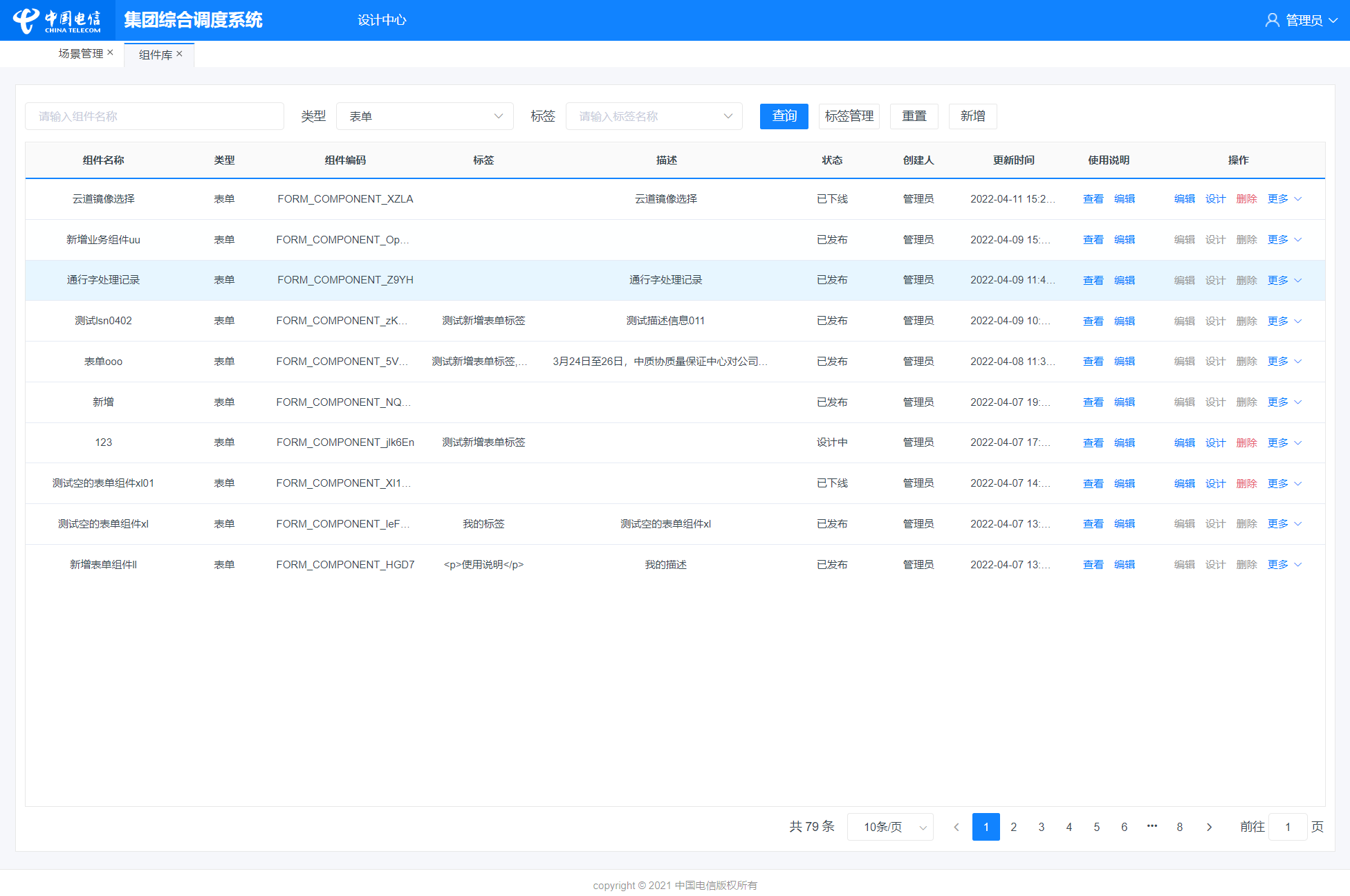This screenshot has height=896, width=1350.
Task: Click the component name search field
Action: [x=154, y=116]
